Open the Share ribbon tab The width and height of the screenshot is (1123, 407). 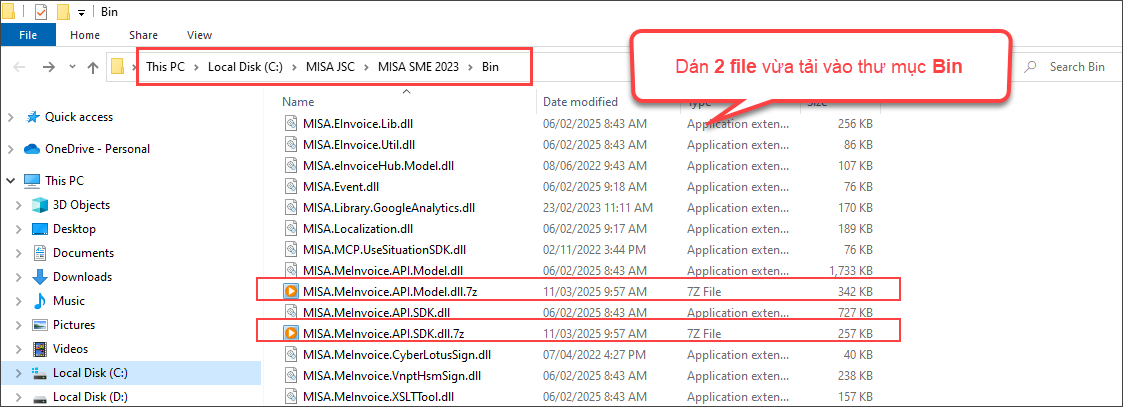coord(143,35)
